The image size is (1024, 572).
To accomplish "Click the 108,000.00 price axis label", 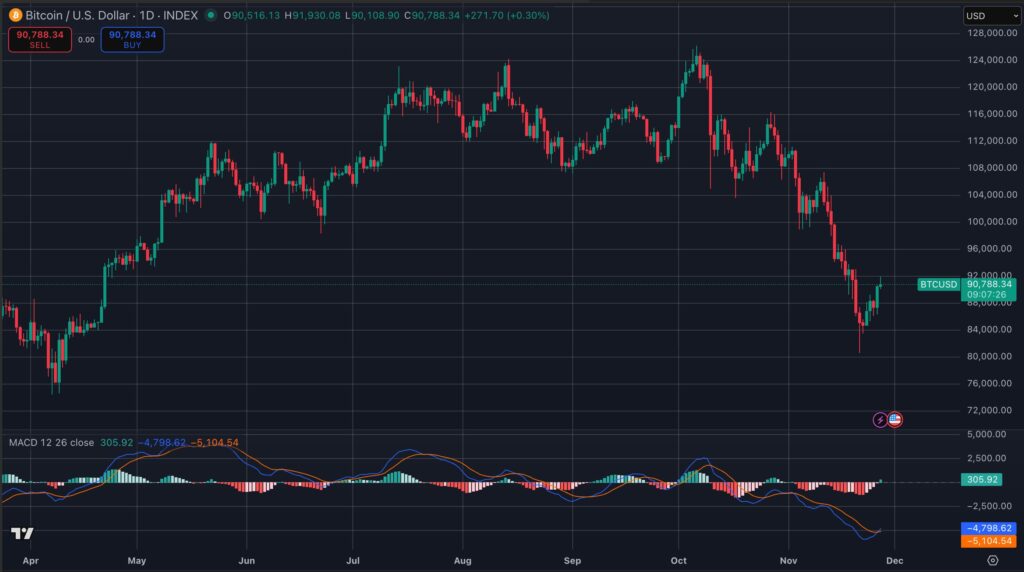I will (x=992, y=167).
